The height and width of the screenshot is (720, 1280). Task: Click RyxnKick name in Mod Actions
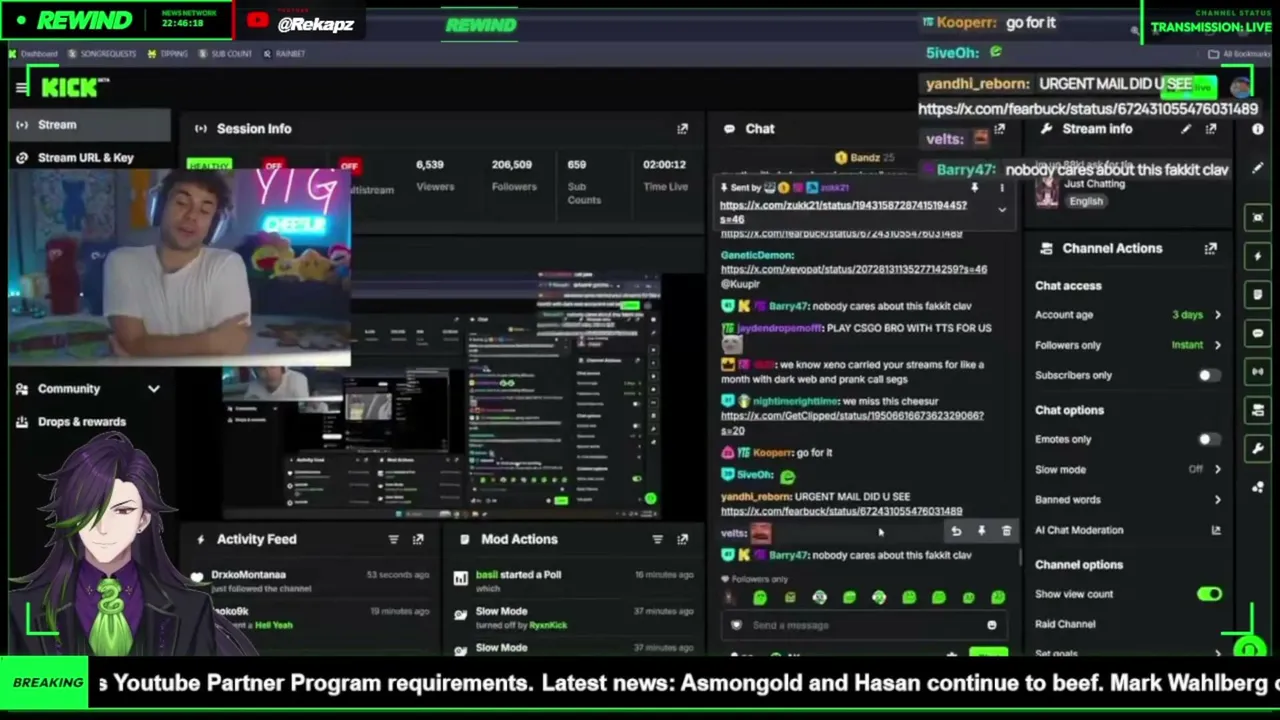546,625
